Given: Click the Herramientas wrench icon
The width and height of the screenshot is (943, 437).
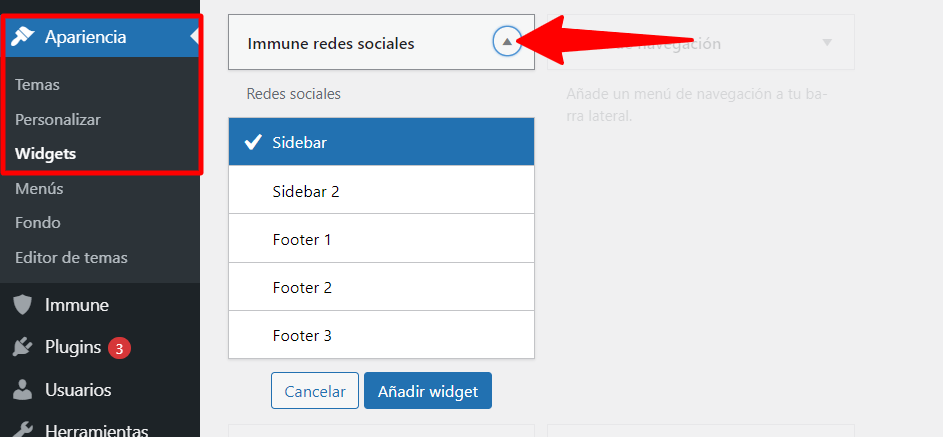Looking at the screenshot, I should [x=22, y=430].
